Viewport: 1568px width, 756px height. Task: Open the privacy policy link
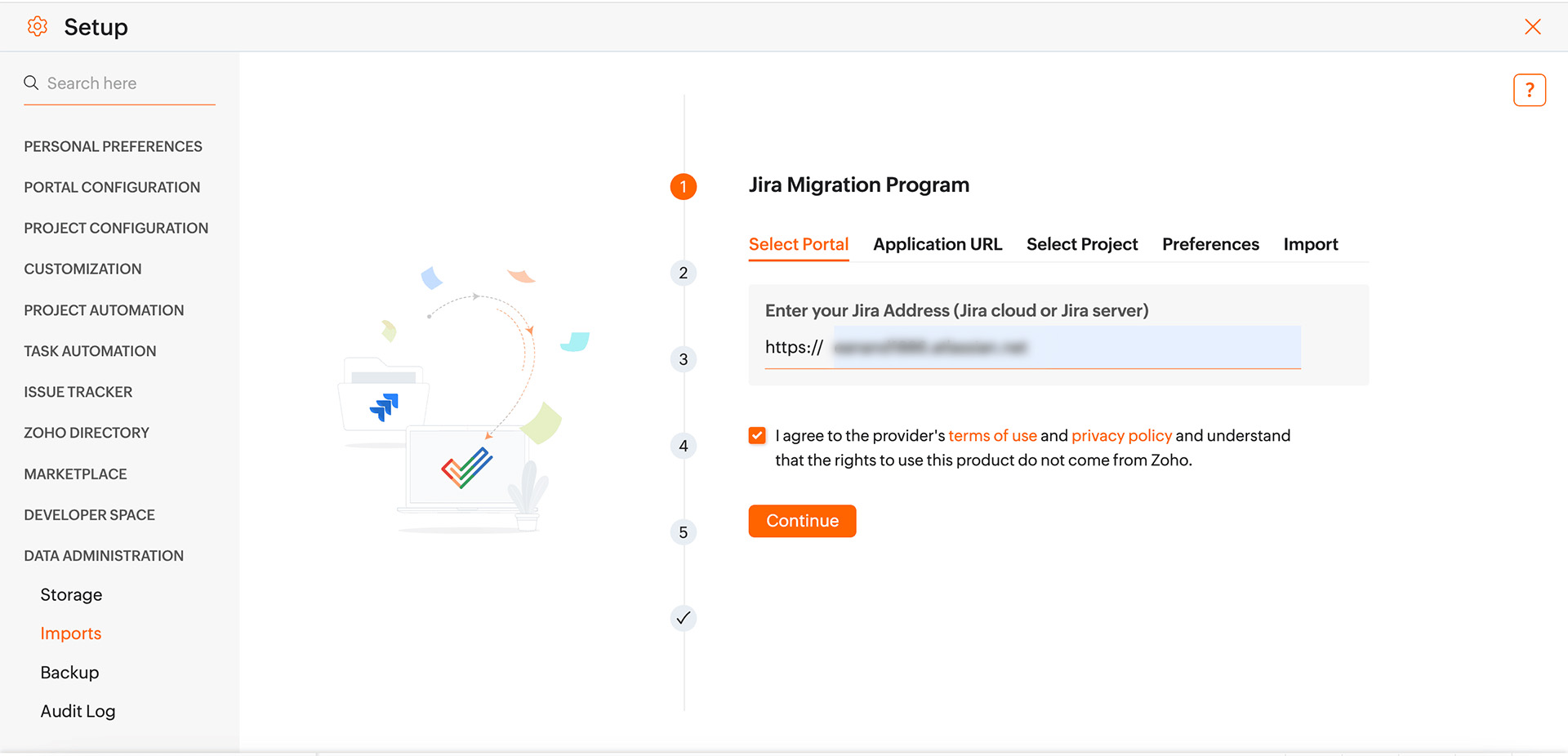(1121, 436)
